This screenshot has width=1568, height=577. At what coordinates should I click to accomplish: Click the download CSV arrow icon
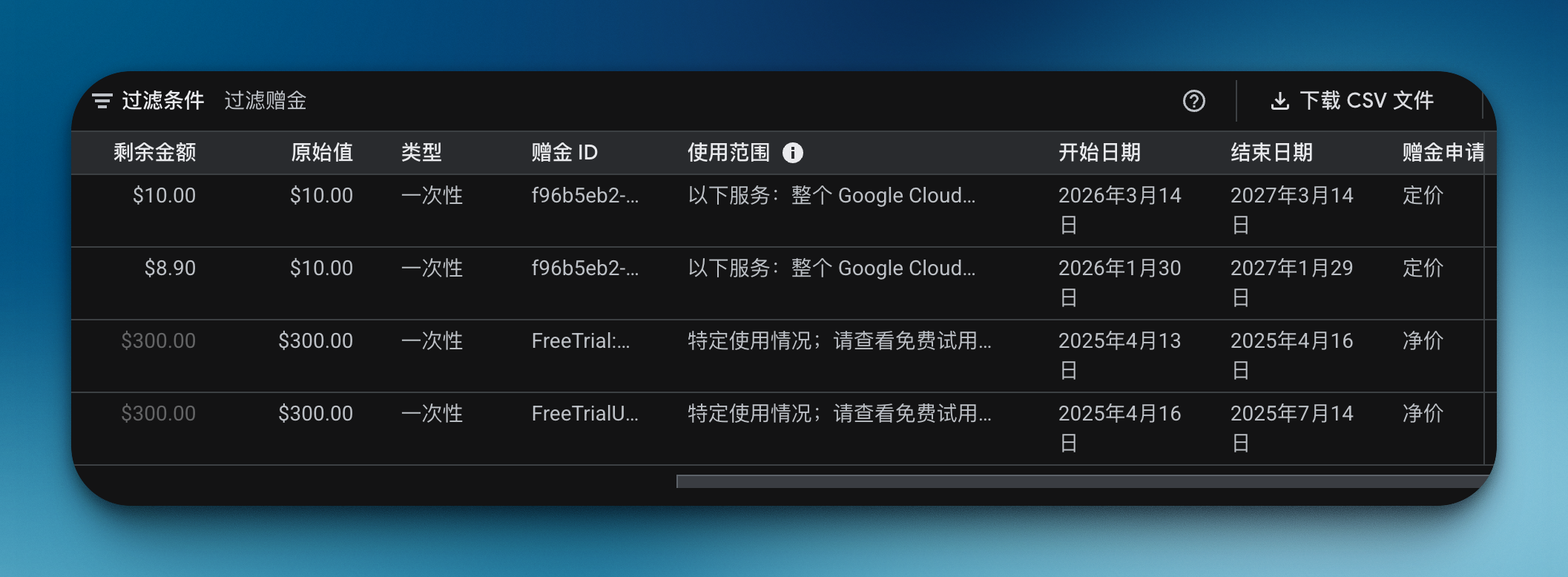pyautogui.click(x=1279, y=101)
